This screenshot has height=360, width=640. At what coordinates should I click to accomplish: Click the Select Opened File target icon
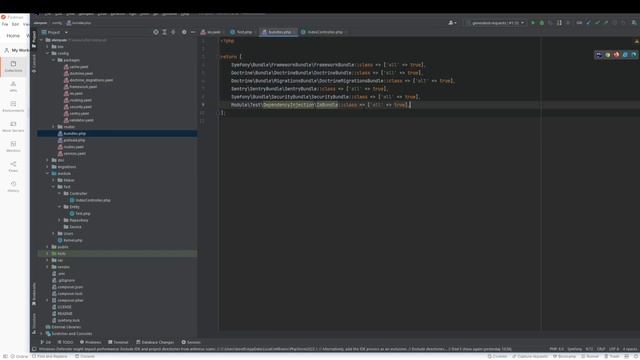pyautogui.click(x=156, y=32)
